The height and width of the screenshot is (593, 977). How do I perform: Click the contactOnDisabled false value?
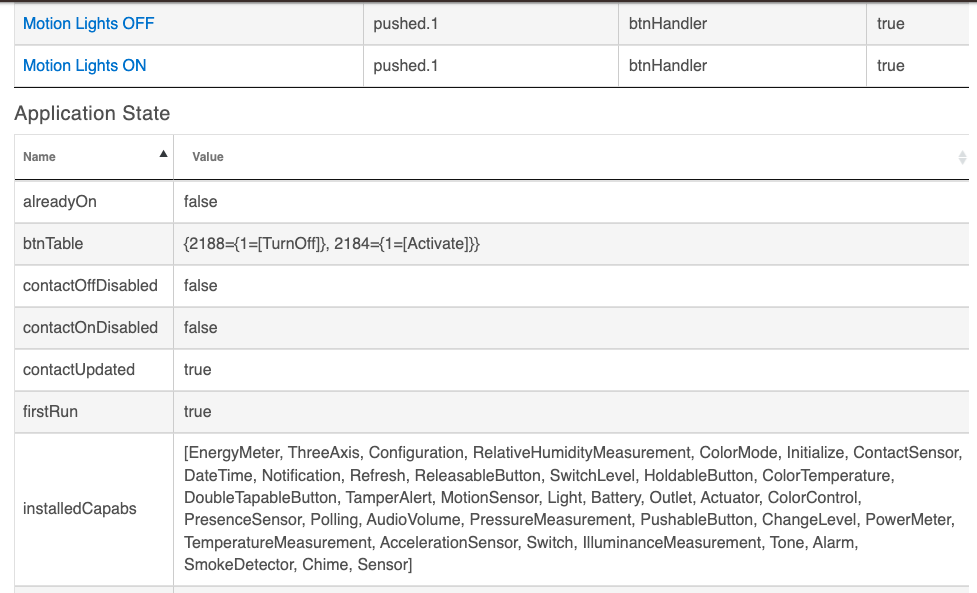(x=201, y=328)
